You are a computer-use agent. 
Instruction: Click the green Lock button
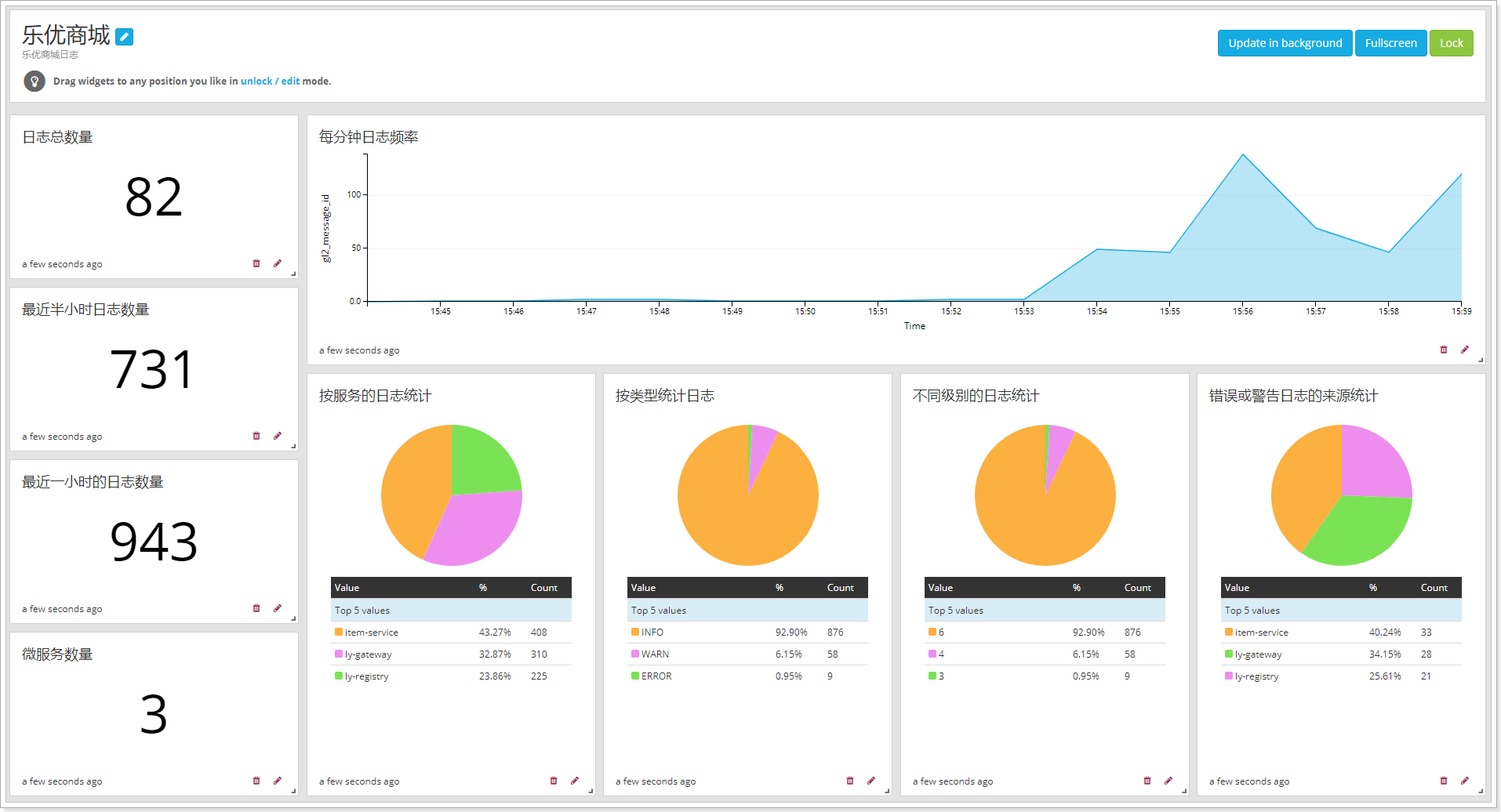[1451, 43]
